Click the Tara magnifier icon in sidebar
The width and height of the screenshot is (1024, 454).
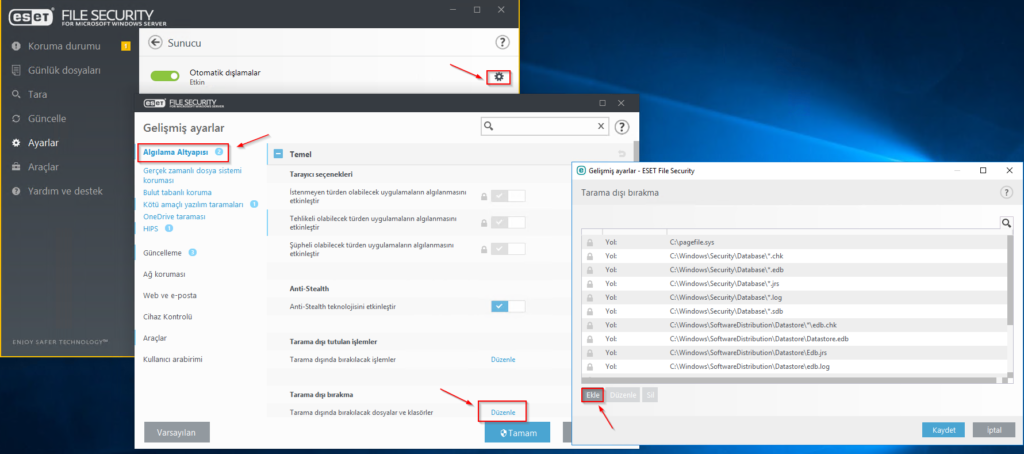pyautogui.click(x=16, y=95)
